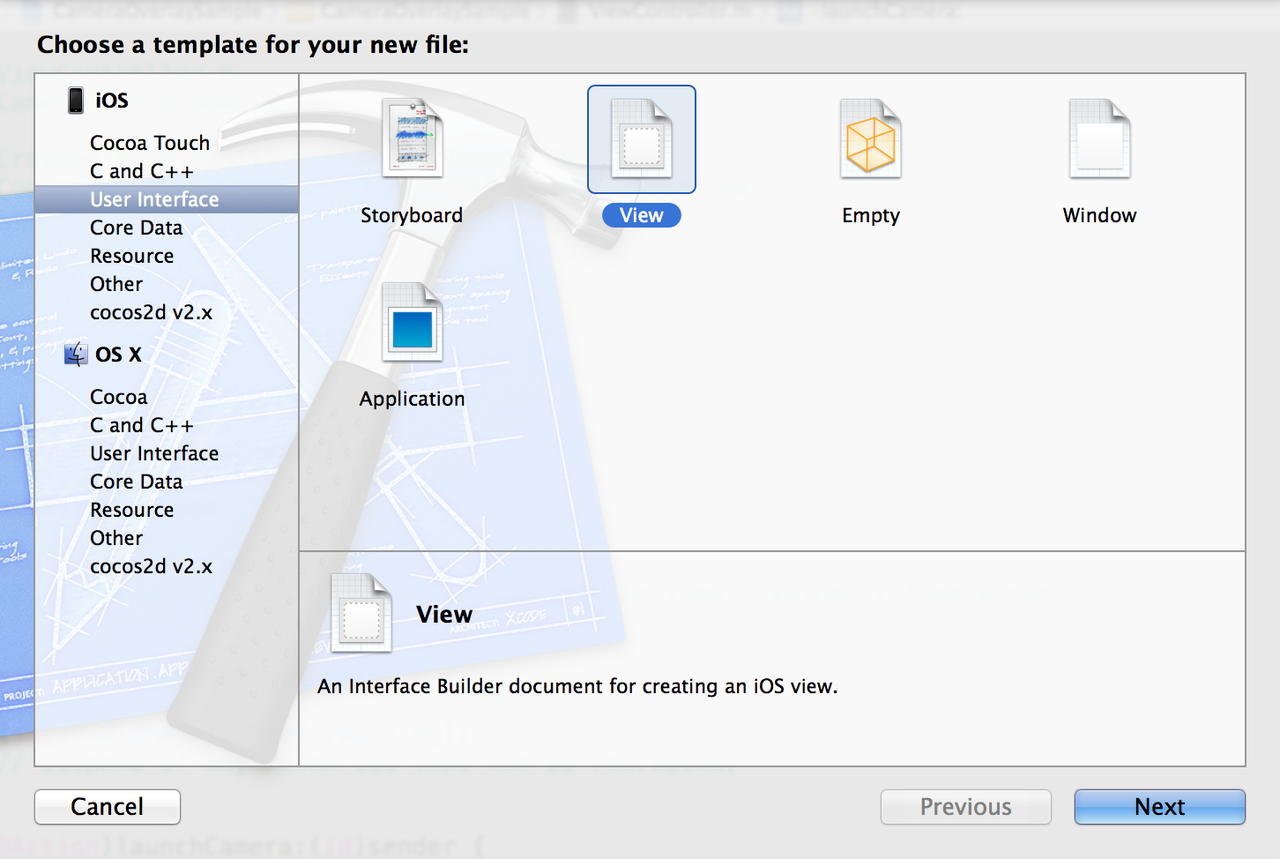Open Resource under the OS X section

point(132,510)
